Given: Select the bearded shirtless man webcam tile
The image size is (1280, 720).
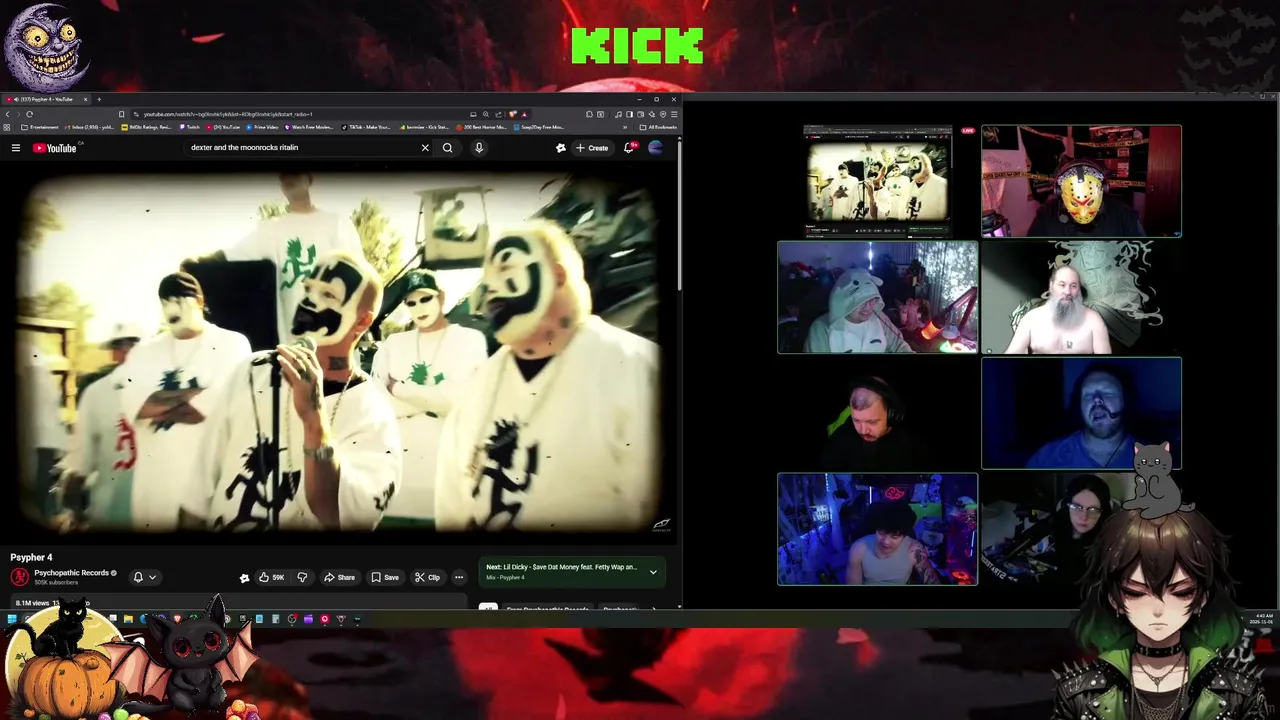Looking at the screenshot, I should point(1081,297).
